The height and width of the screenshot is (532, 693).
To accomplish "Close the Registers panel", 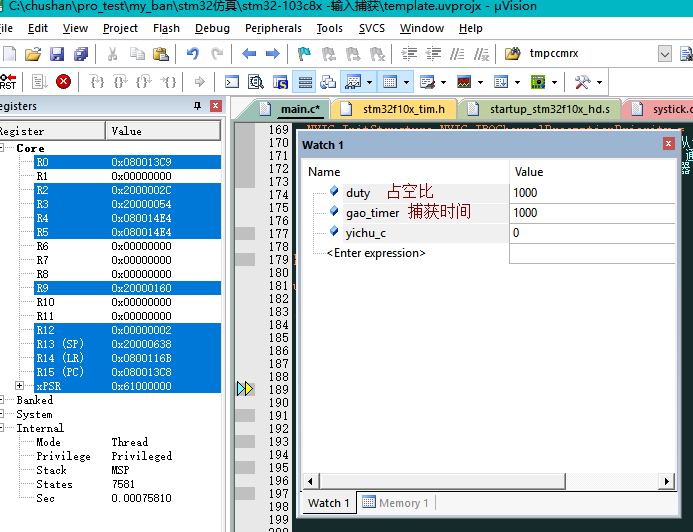I will point(216,106).
